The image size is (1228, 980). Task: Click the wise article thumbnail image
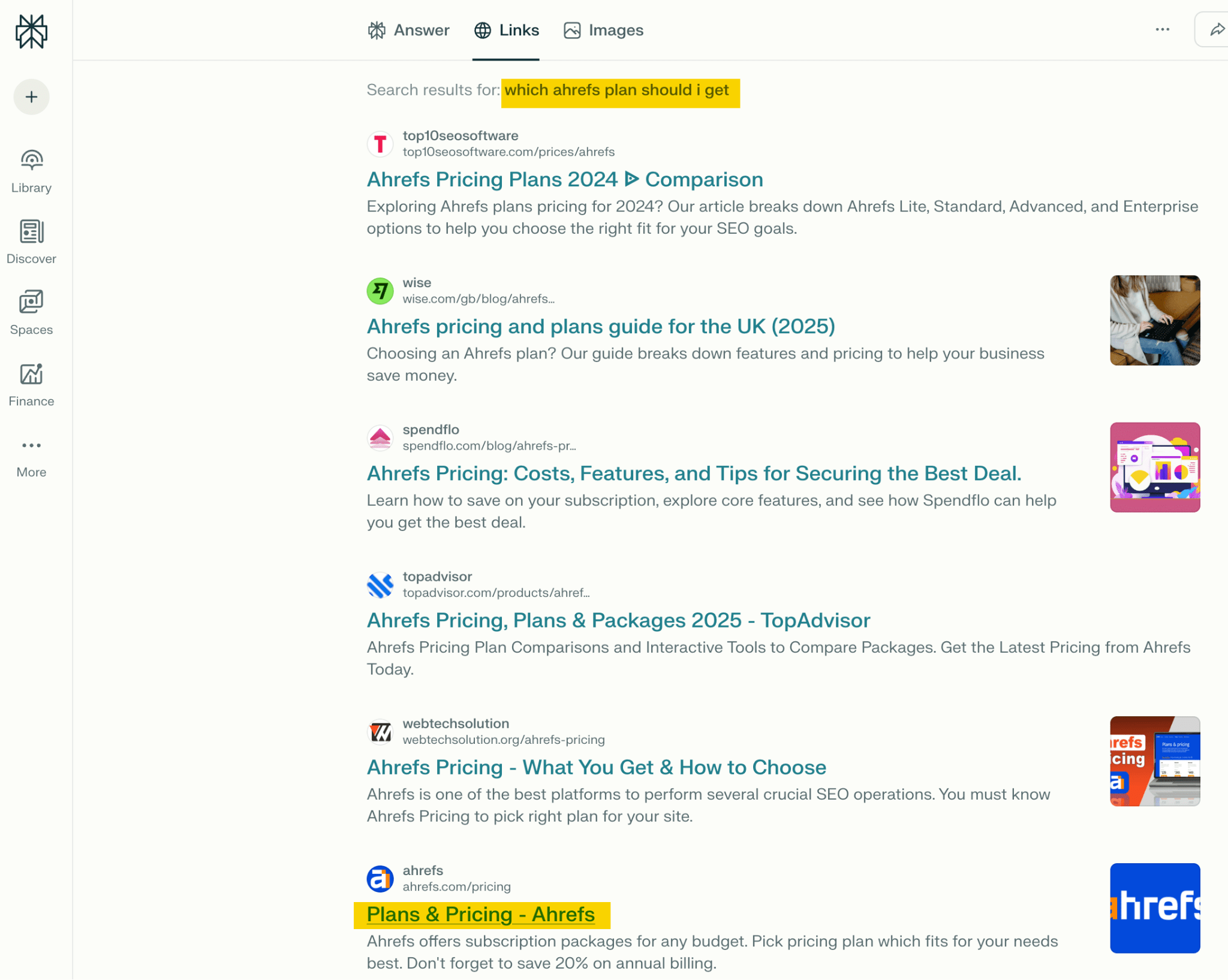[x=1154, y=320]
